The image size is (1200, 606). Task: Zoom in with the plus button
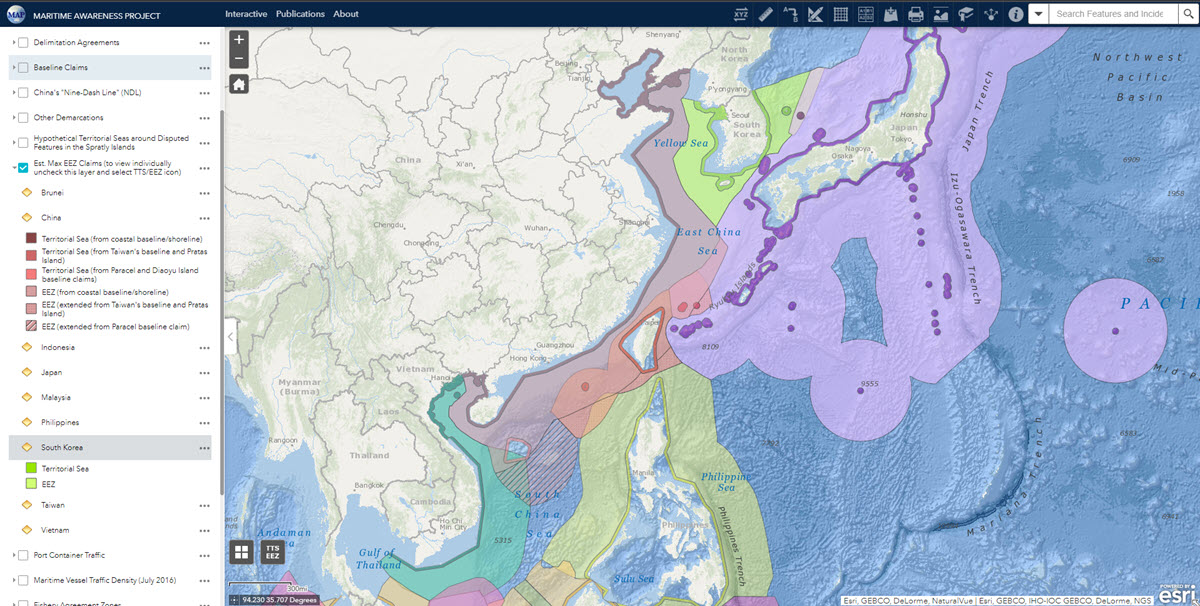point(239,41)
